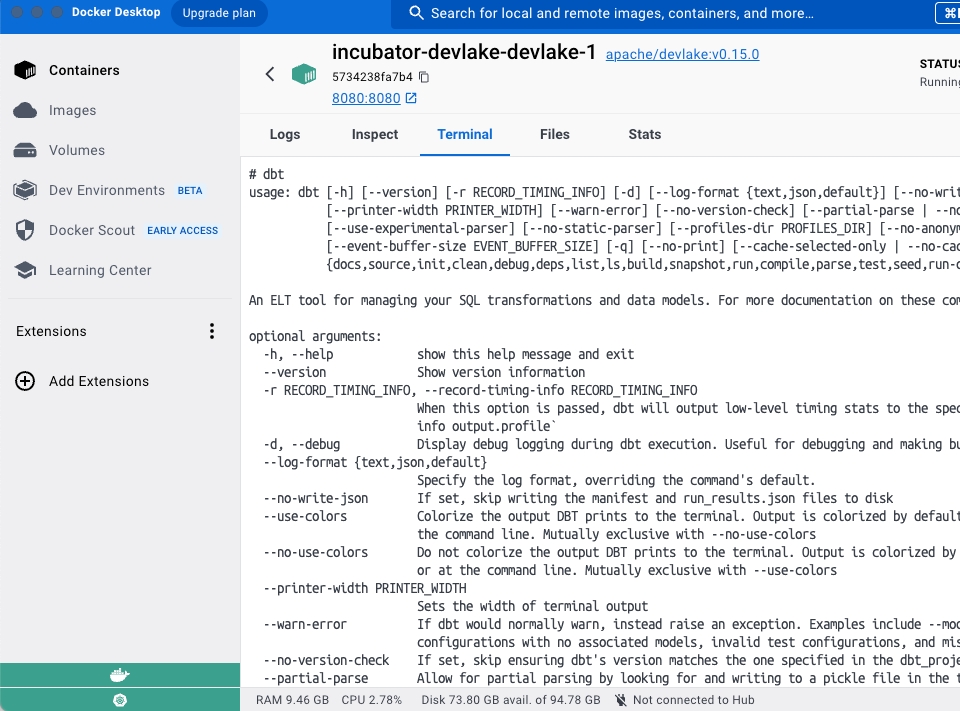Image resolution: width=960 pixels, height=711 pixels.
Task: Open the Stats tab
Action: point(645,134)
